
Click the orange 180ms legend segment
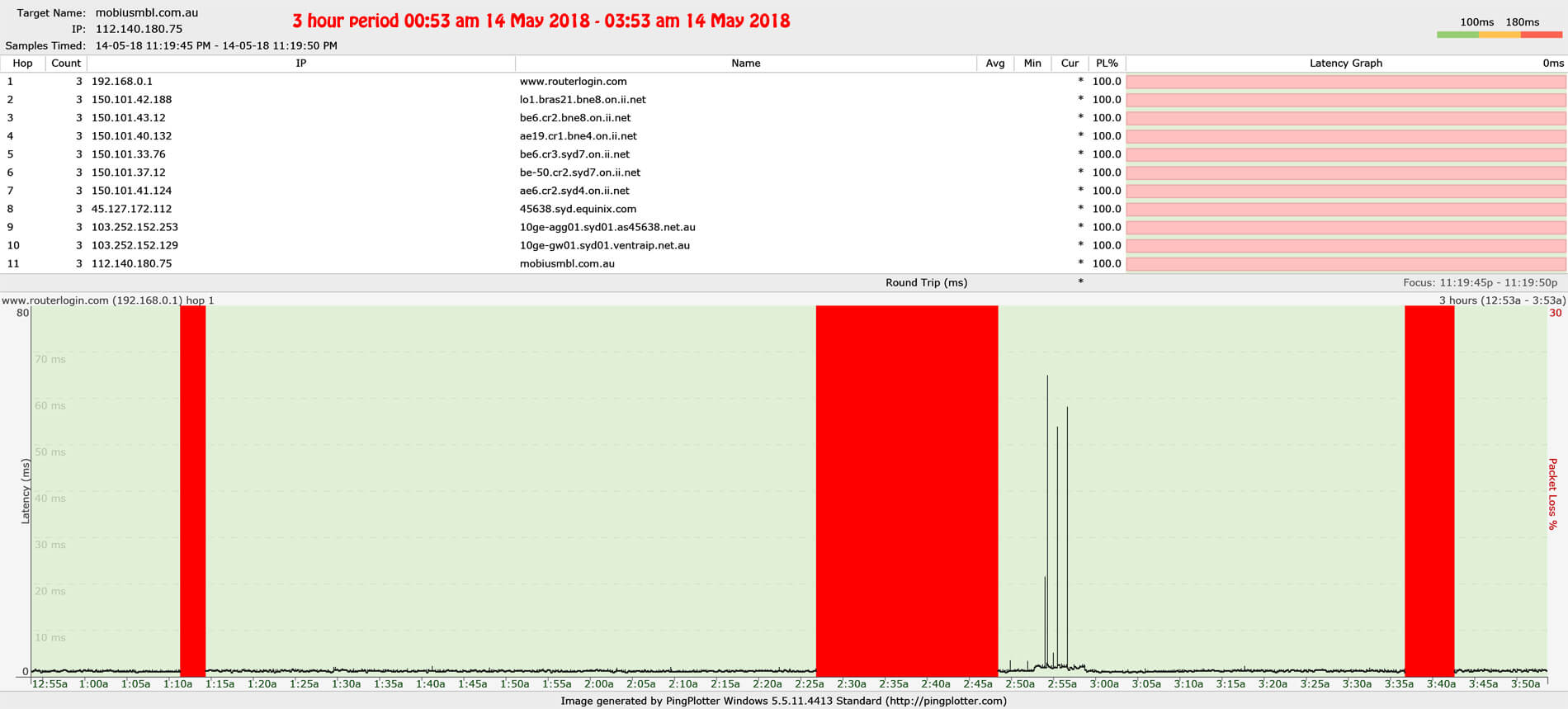(x=1500, y=35)
